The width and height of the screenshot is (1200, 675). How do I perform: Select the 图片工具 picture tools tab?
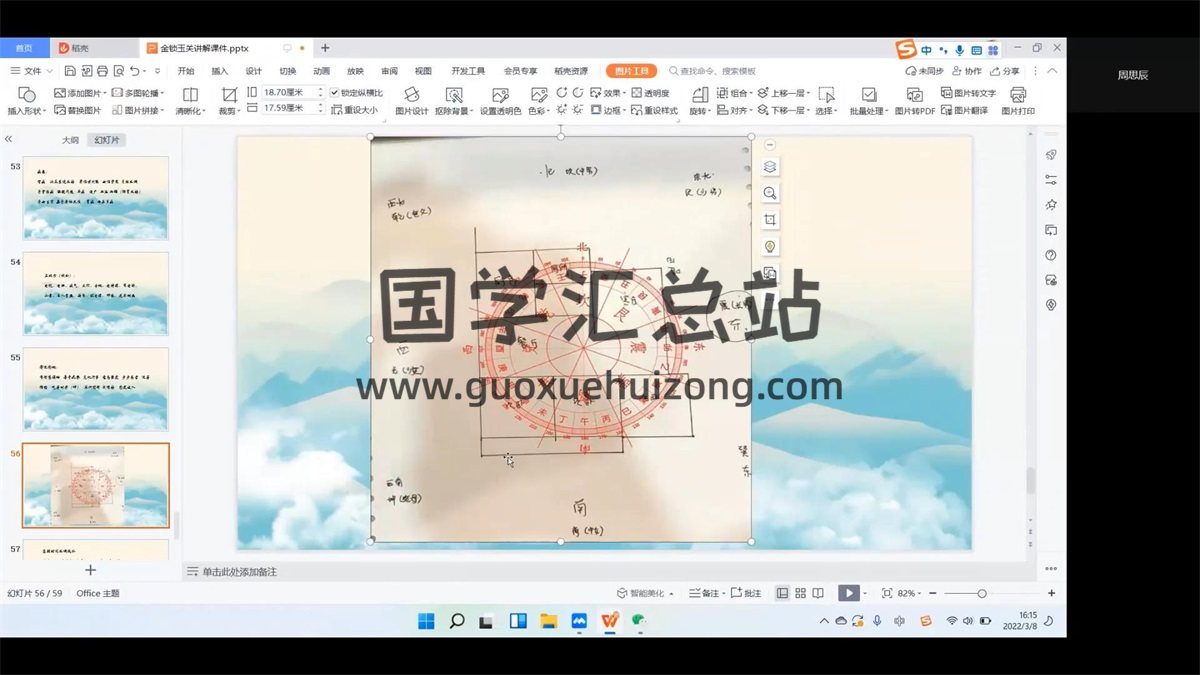click(631, 71)
